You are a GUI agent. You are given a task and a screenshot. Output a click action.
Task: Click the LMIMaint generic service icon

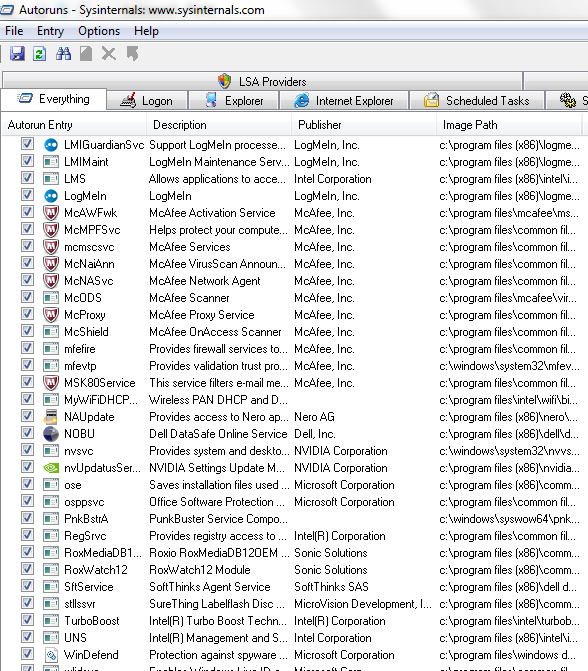[51, 162]
